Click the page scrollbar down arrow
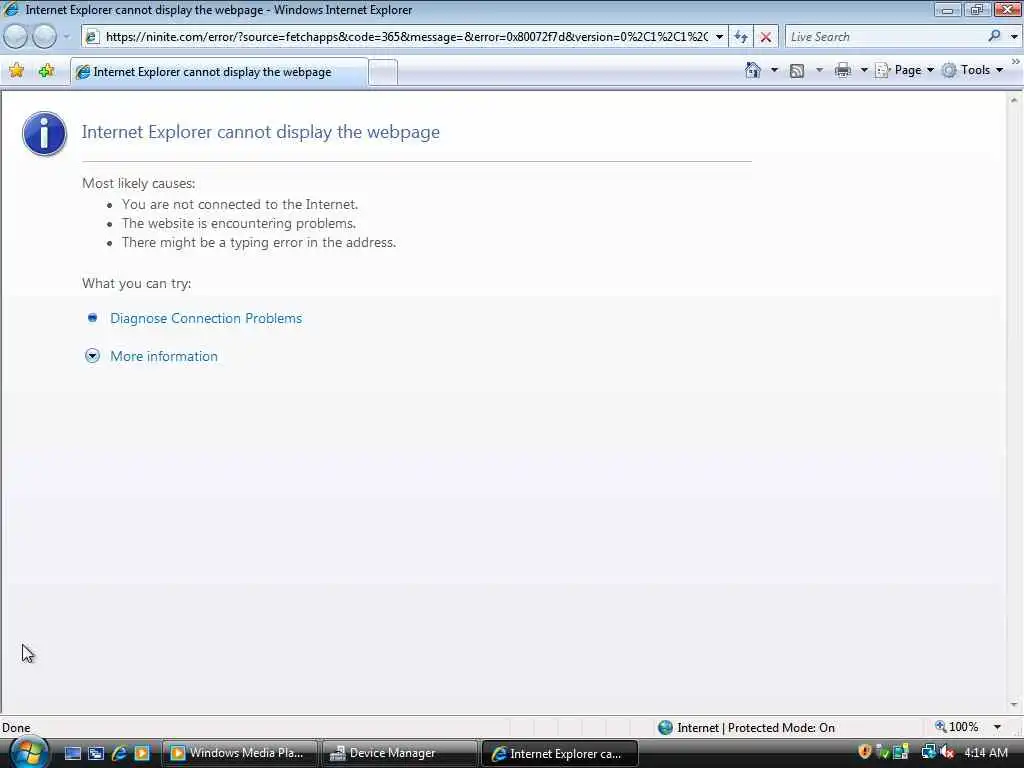The width and height of the screenshot is (1024, 768). (1014, 705)
